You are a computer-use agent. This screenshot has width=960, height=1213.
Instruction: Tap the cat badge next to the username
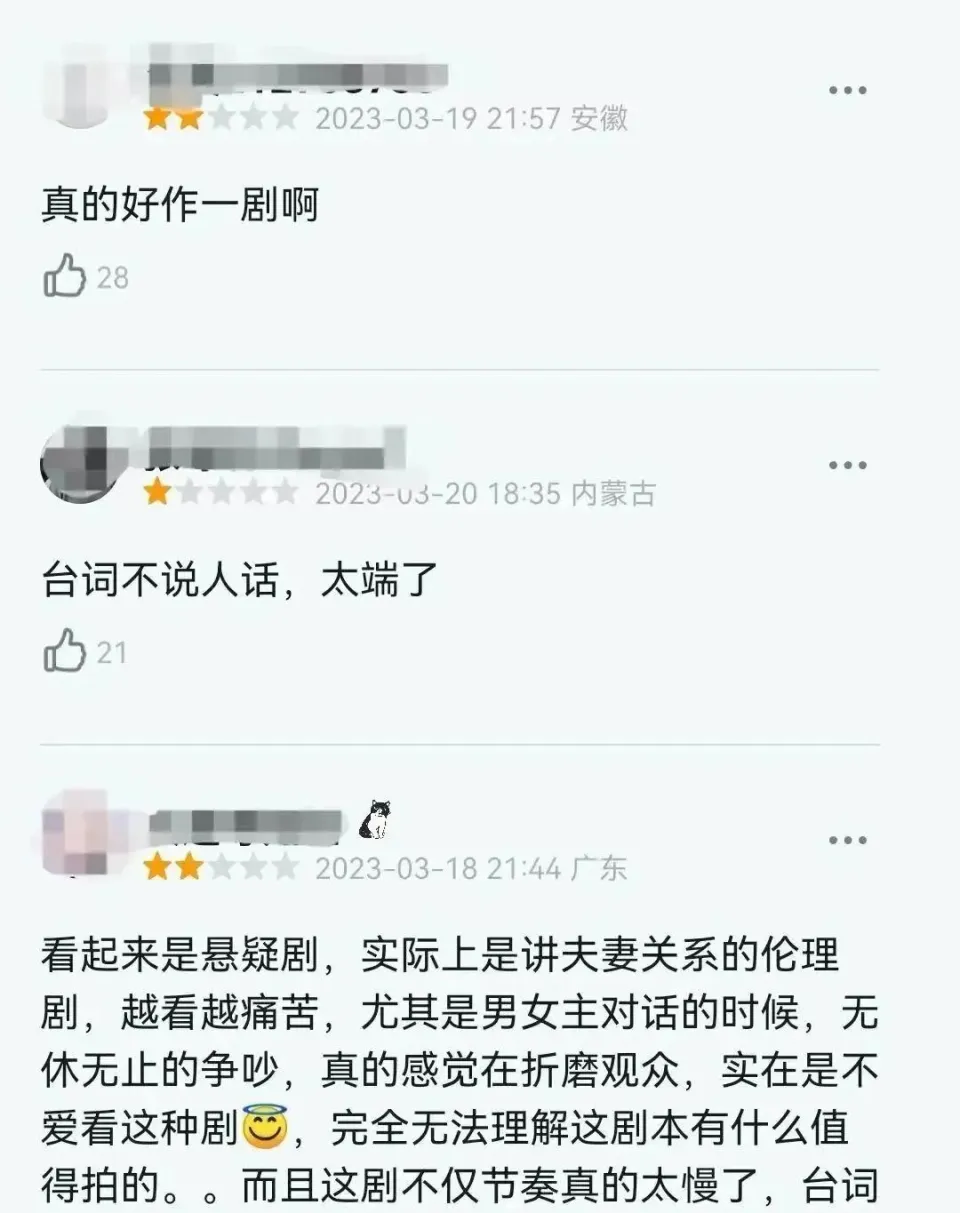click(376, 820)
